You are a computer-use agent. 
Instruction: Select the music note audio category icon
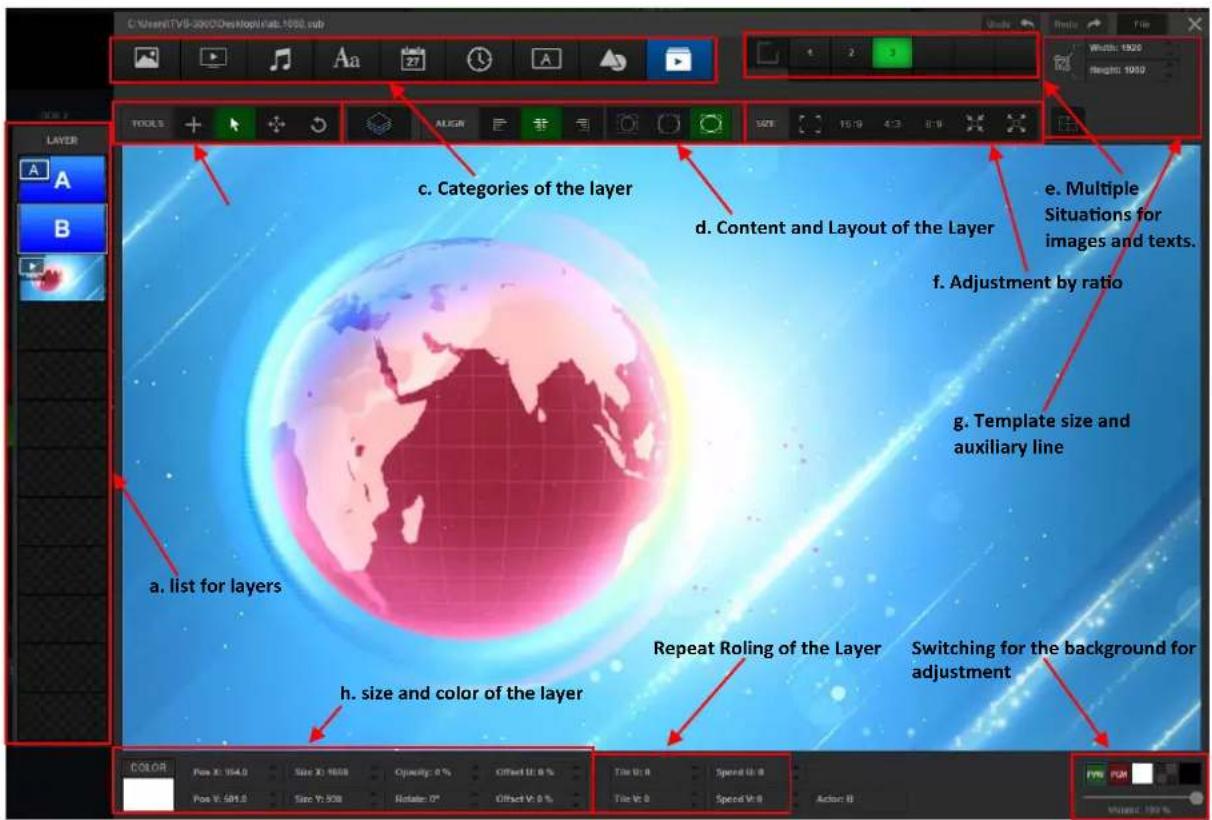point(280,60)
